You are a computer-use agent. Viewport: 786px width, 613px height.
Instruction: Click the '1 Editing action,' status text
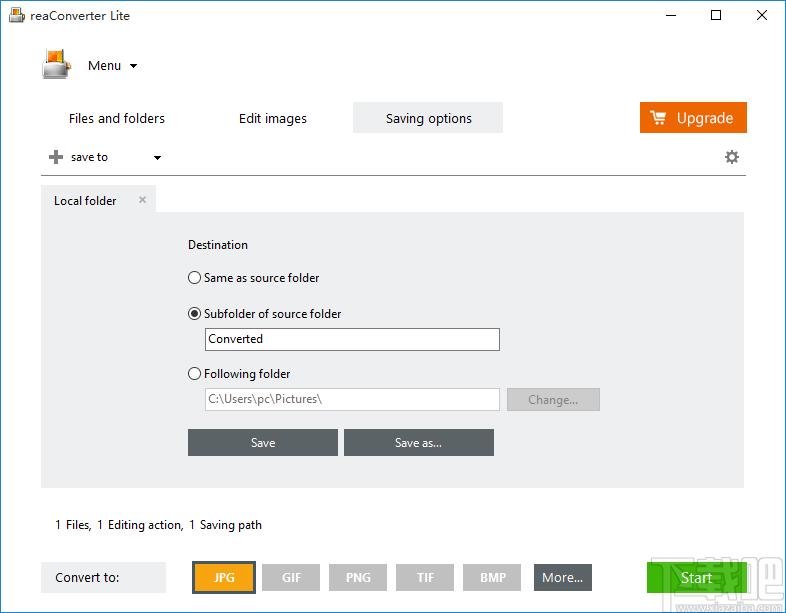click(x=140, y=525)
